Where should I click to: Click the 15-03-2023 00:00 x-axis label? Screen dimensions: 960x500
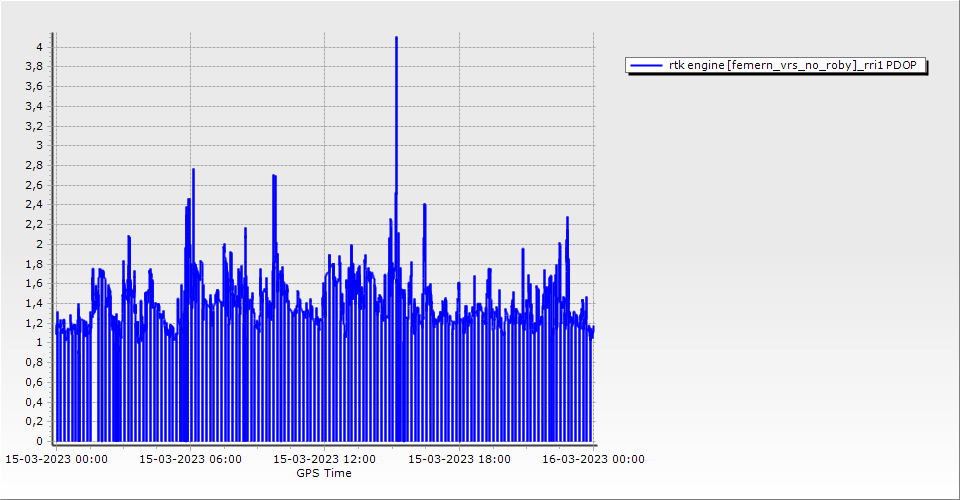(56, 460)
